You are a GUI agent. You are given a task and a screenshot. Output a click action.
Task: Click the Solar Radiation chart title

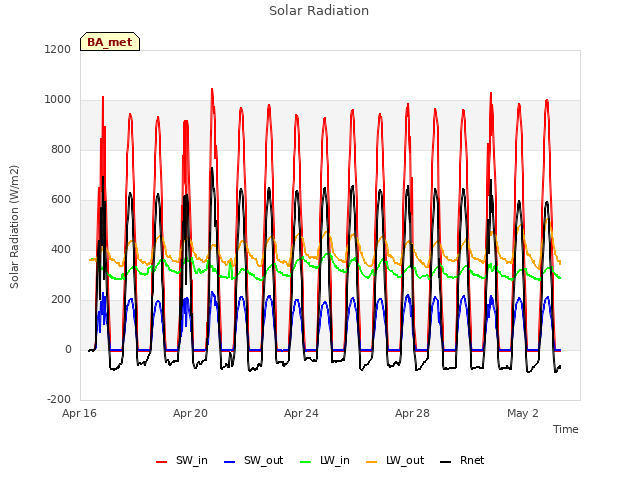pos(319,11)
